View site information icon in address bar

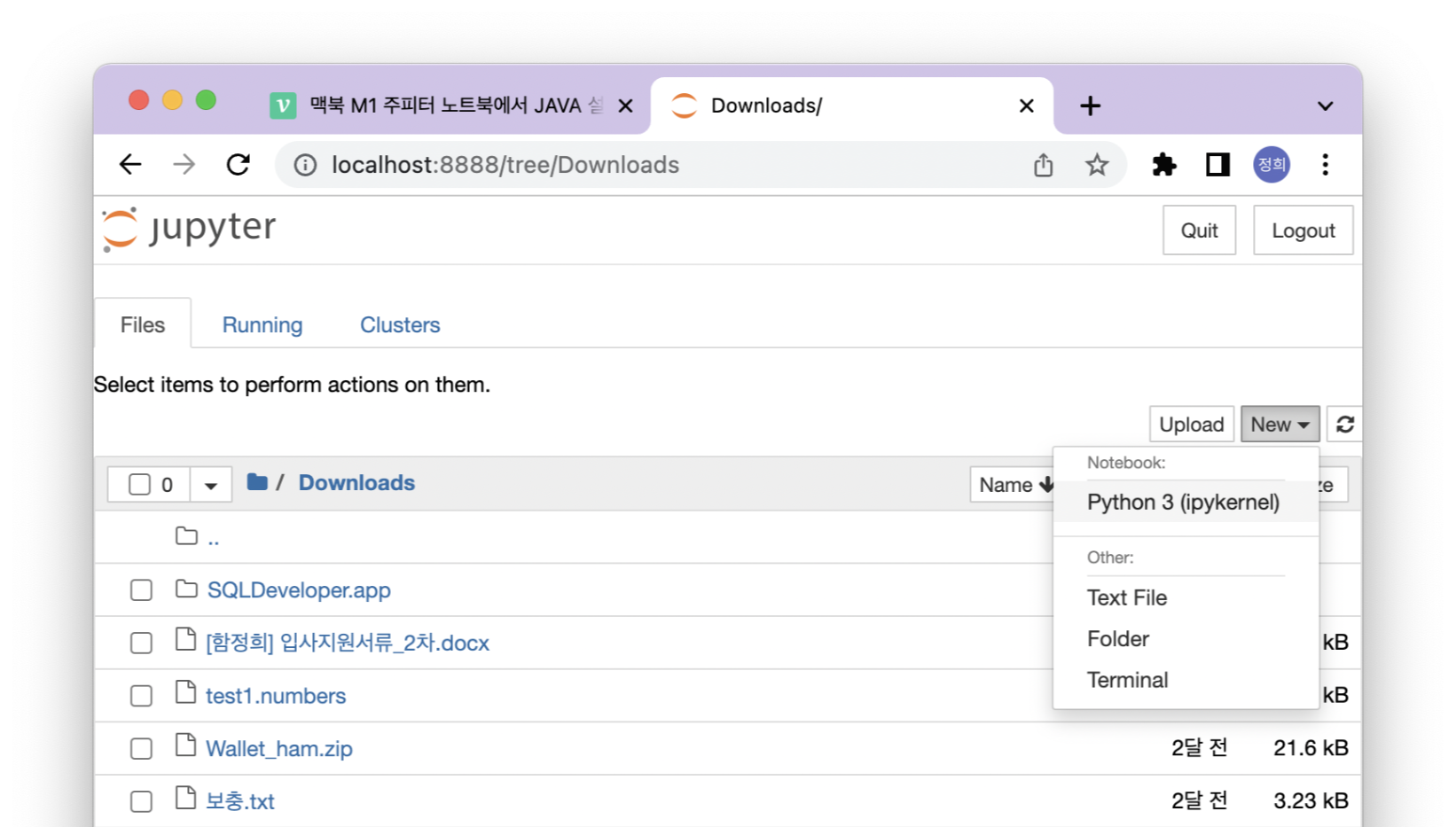tap(305, 165)
